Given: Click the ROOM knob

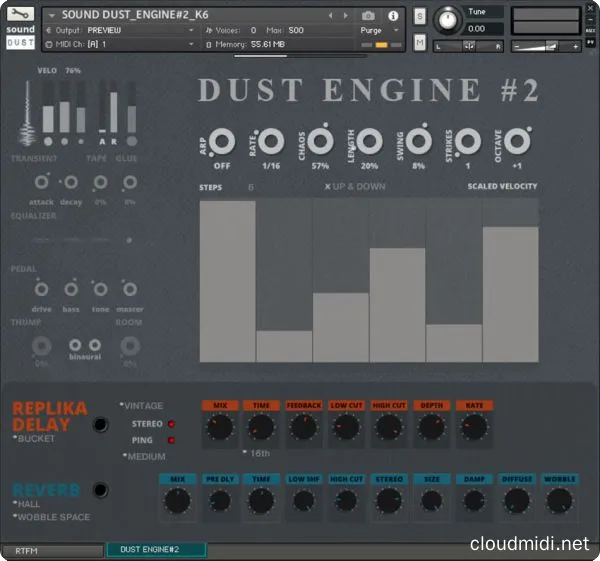Looking at the screenshot, I should (130, 346).
